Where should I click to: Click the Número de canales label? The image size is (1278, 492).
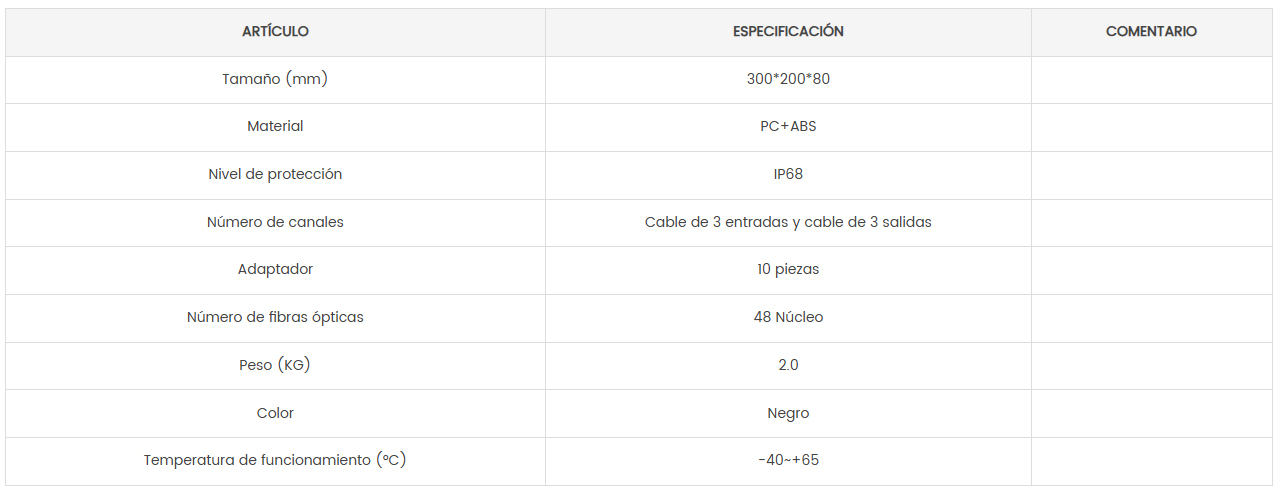tap(275, 222)
